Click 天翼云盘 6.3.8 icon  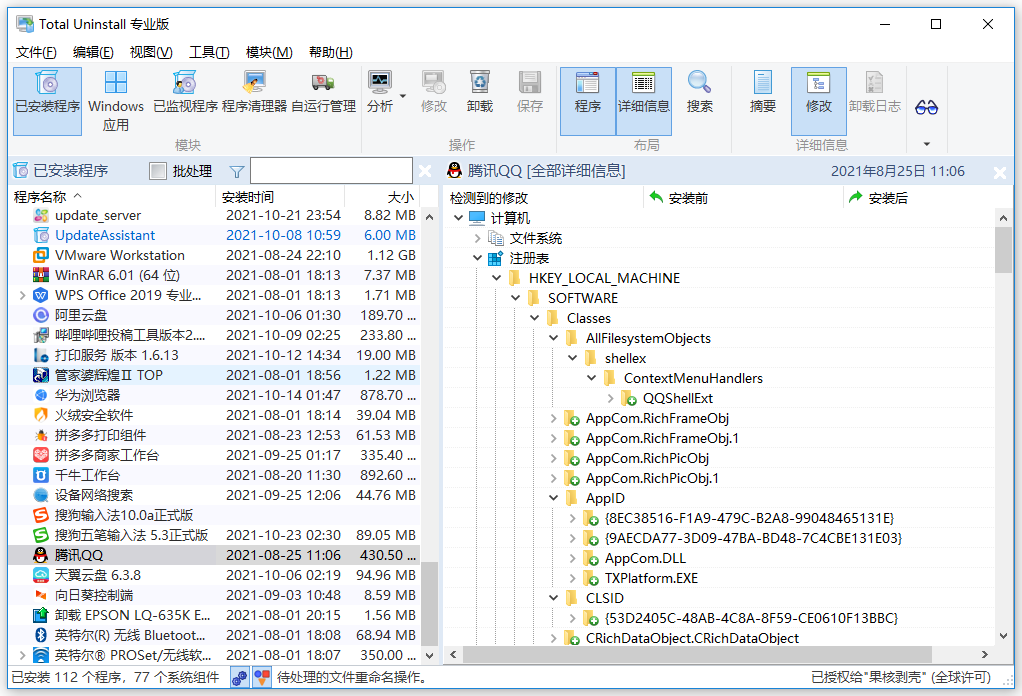(41, 575)
